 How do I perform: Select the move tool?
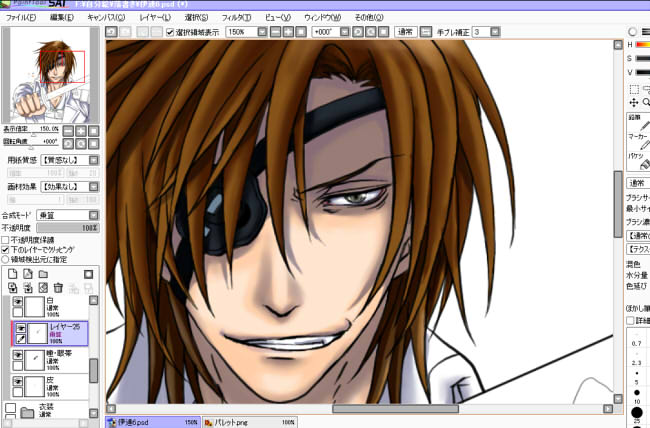634,102
